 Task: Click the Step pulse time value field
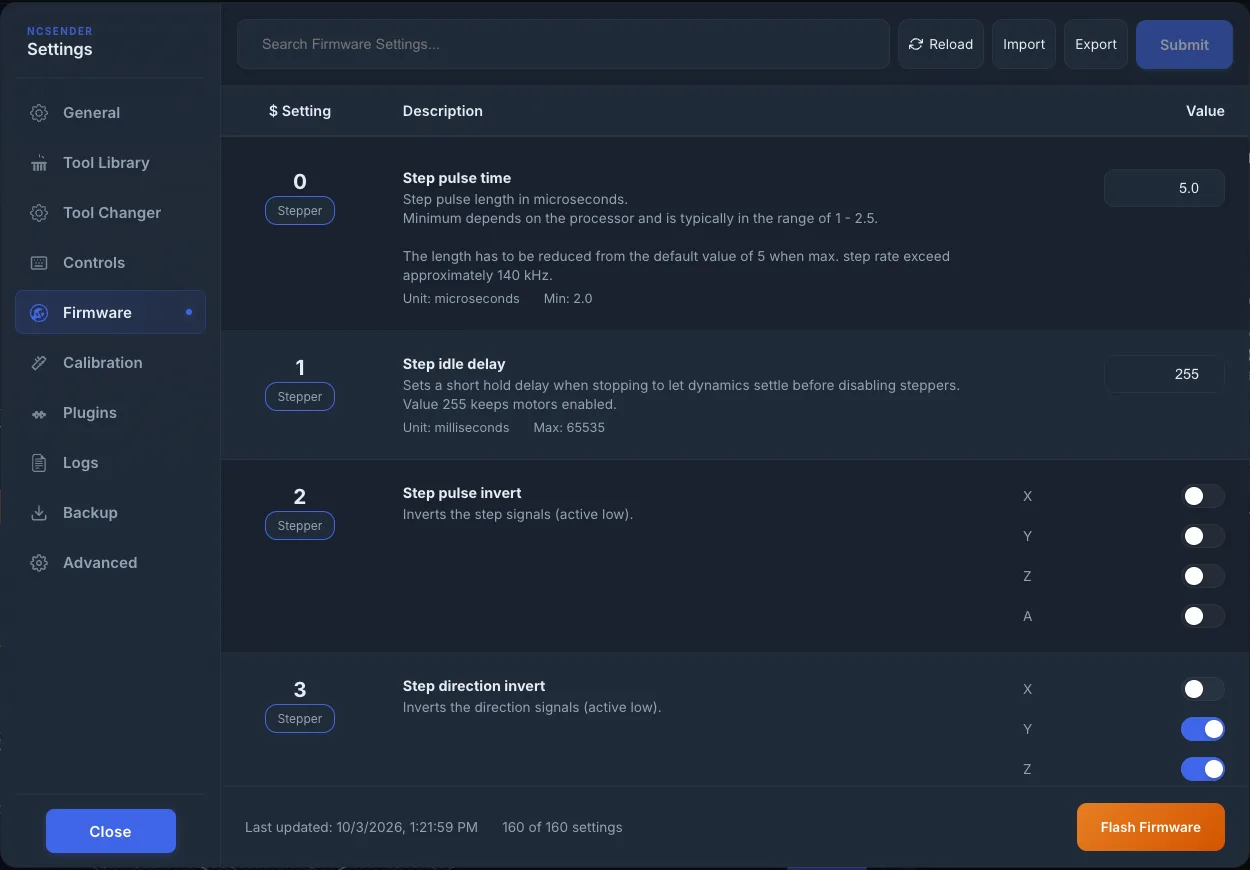click(1164, 188)
